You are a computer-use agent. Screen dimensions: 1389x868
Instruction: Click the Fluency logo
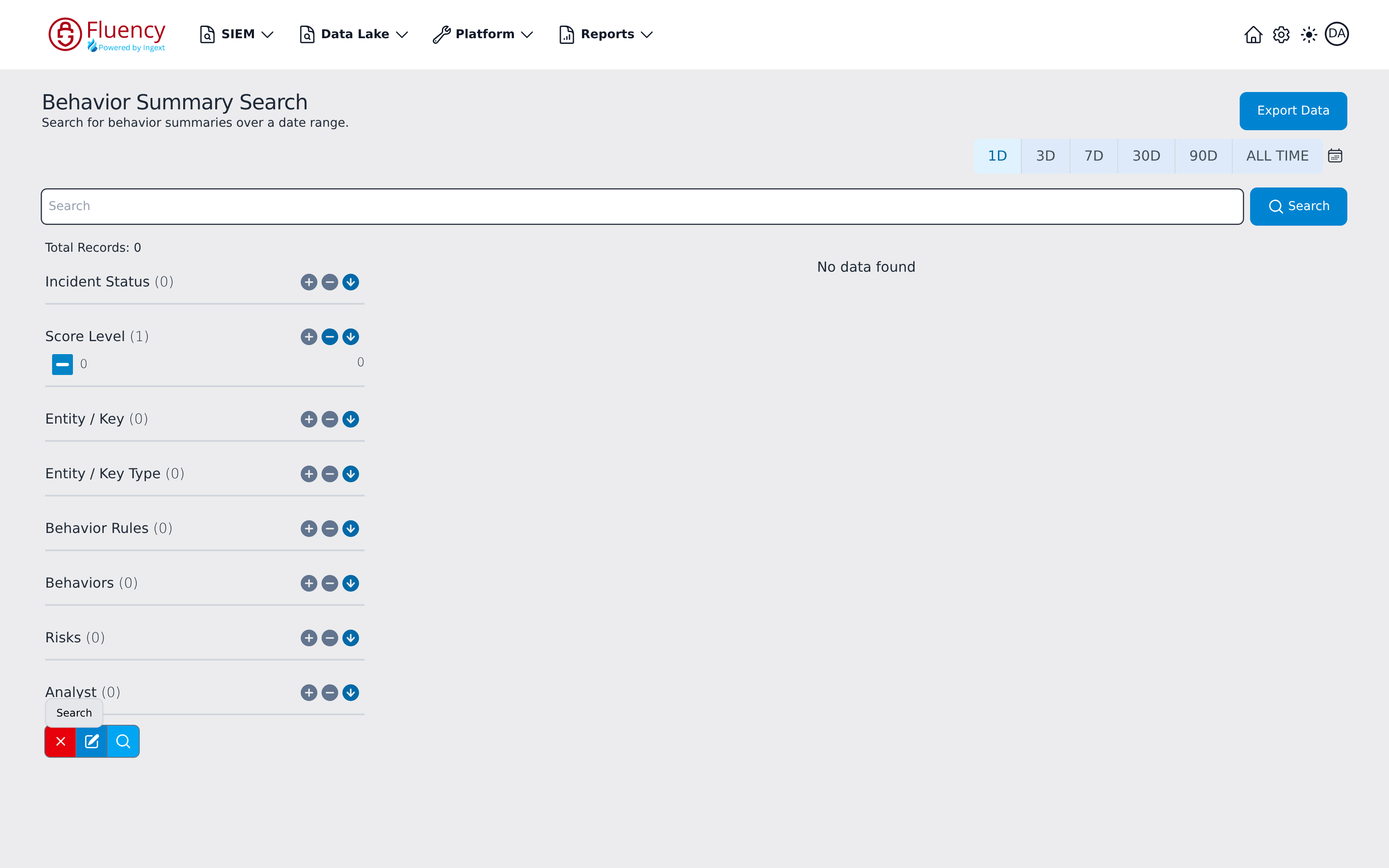coord(107,34)
